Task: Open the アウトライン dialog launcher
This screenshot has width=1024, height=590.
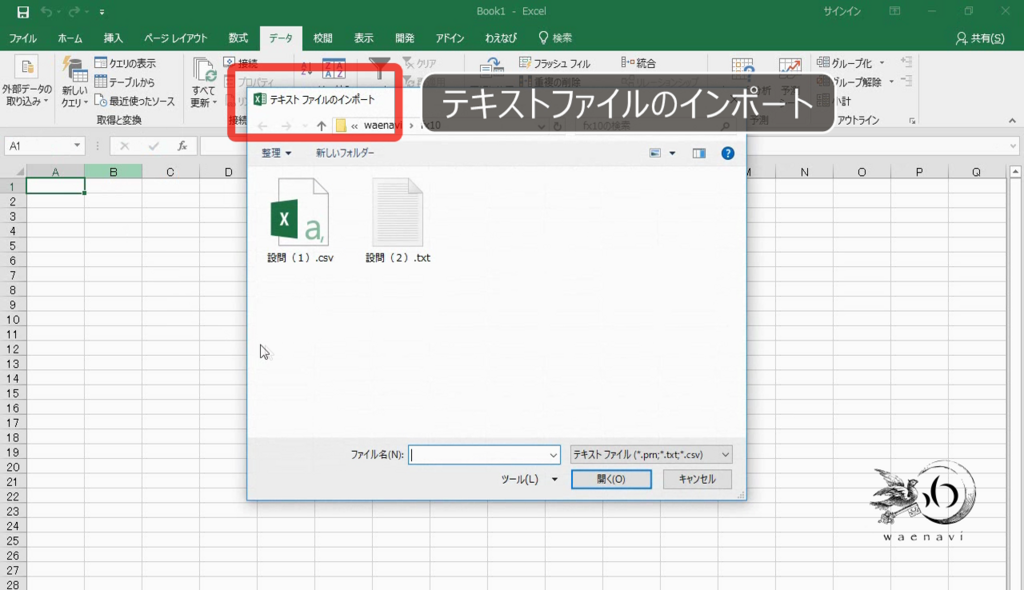Action: click(x=912, y=121)
